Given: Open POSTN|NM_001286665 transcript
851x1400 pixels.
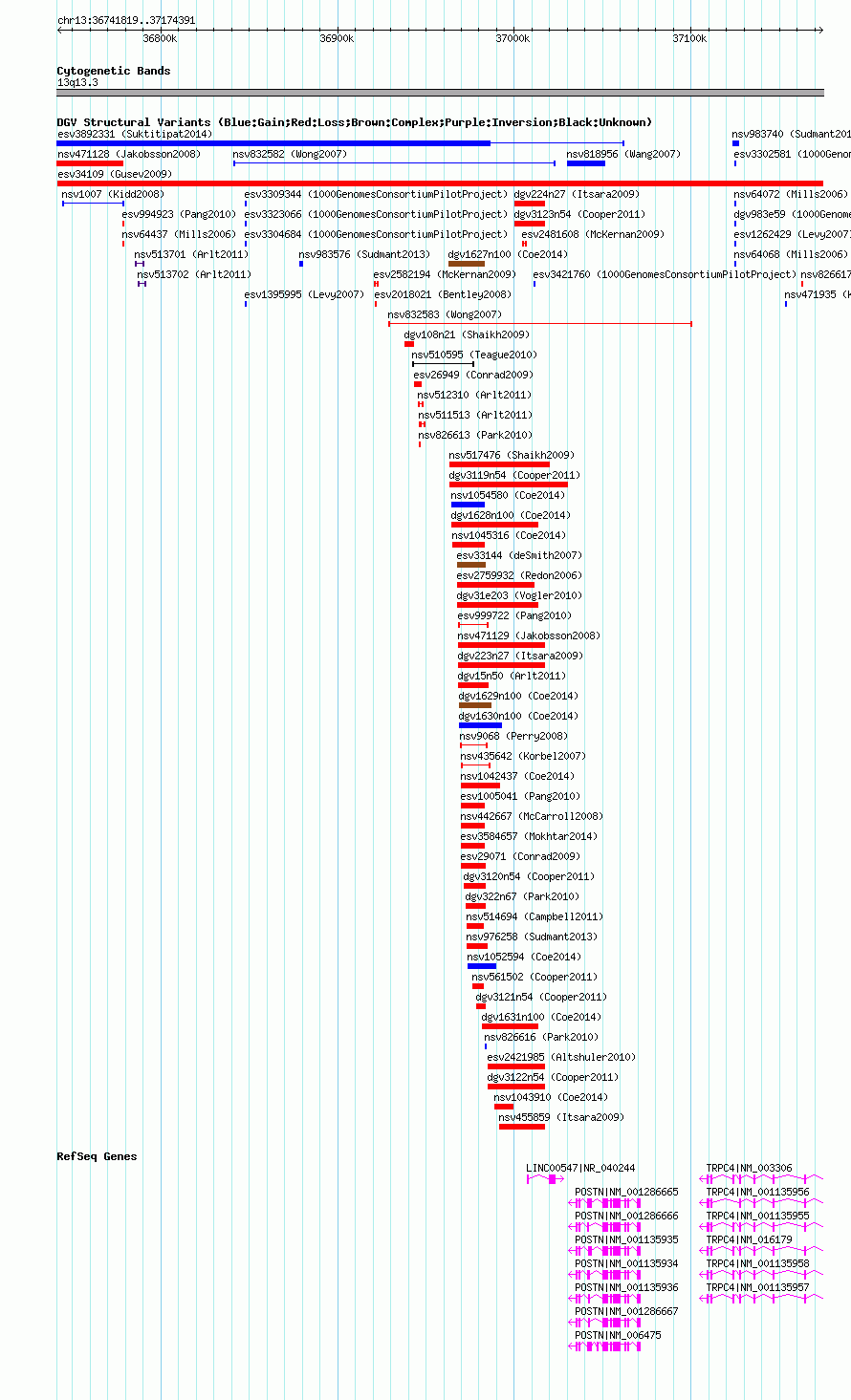Looking at the screenshot, I should click(627, 1193).
